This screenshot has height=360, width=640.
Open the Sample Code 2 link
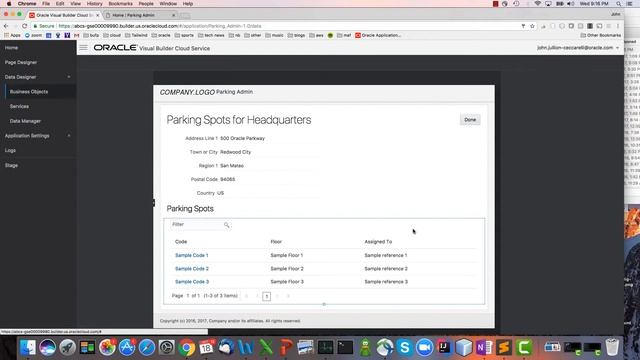point(192,269)
